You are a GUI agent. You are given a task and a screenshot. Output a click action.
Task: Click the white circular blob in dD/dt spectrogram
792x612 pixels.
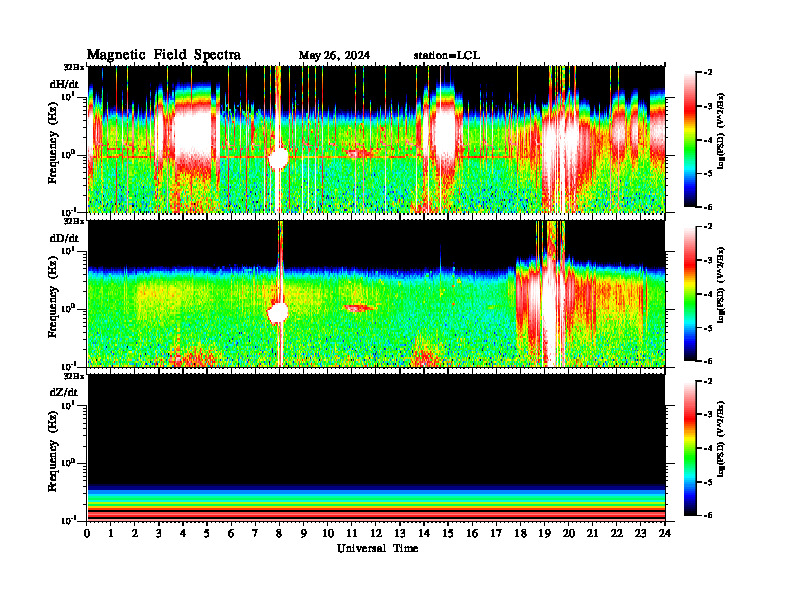[277, 313]
